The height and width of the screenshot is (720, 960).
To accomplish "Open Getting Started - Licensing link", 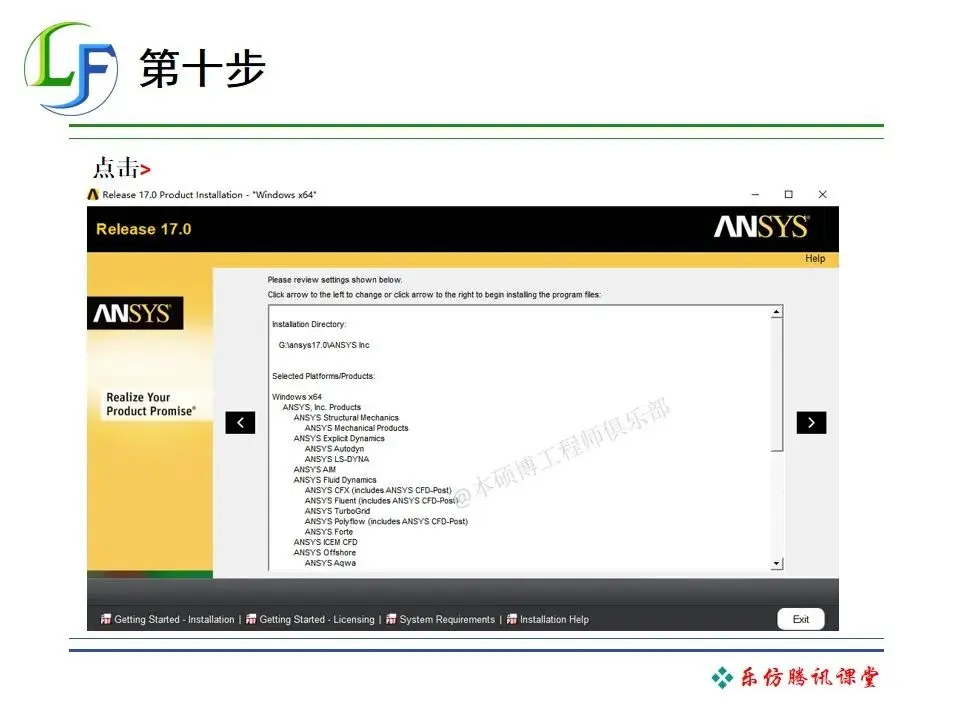I will tap(317, 620).
